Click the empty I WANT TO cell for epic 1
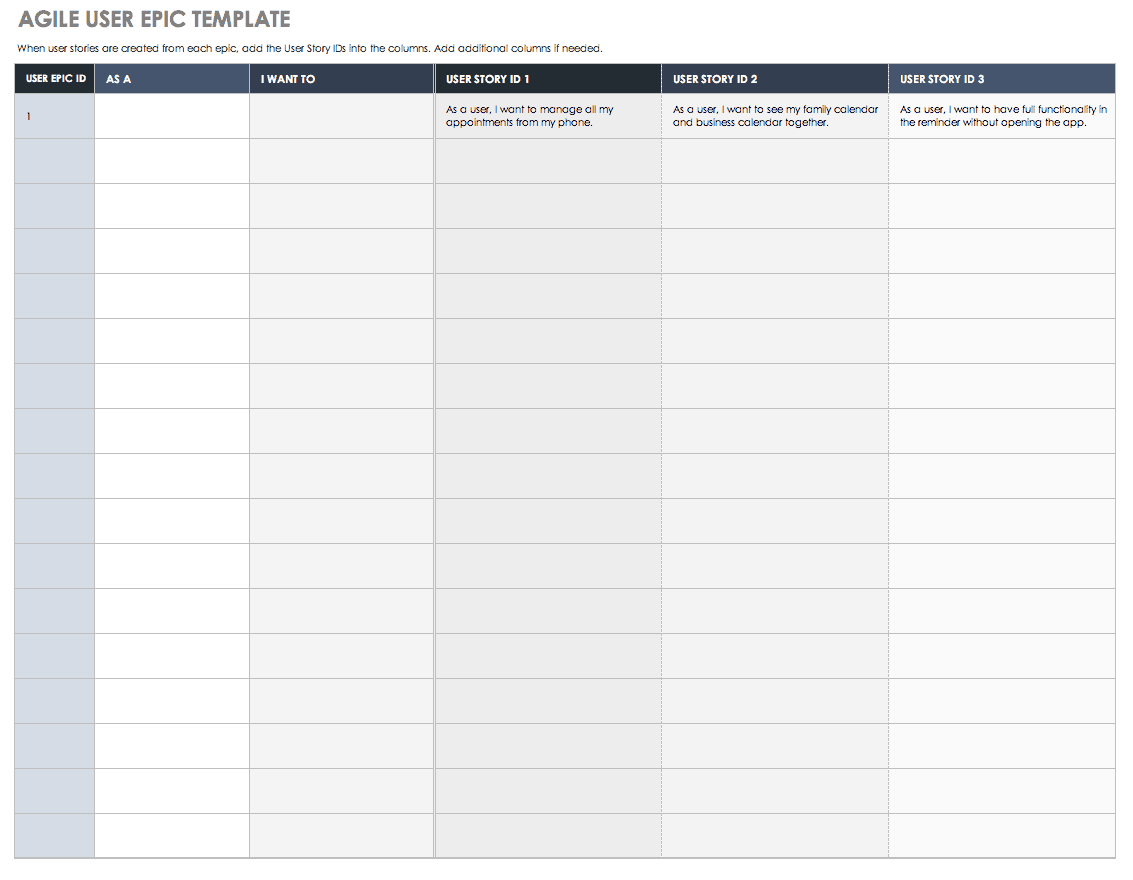Viewport: 1133px width, 880px height. point(341,116)
